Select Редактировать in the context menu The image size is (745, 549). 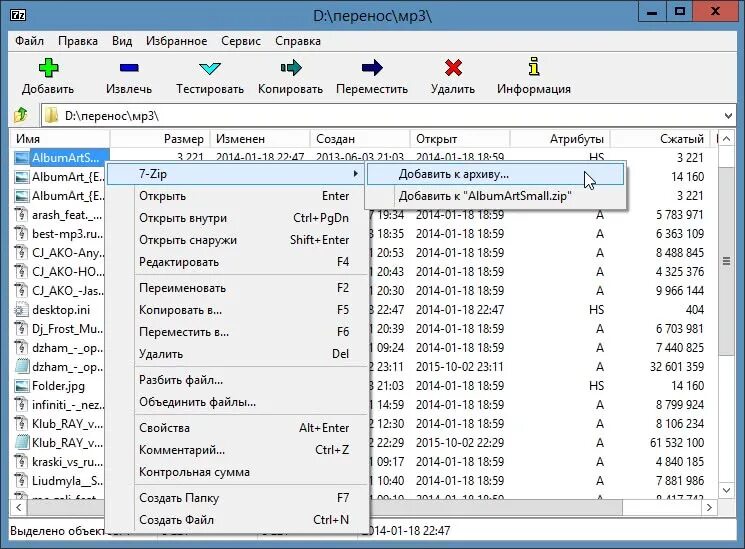point(237,261)
